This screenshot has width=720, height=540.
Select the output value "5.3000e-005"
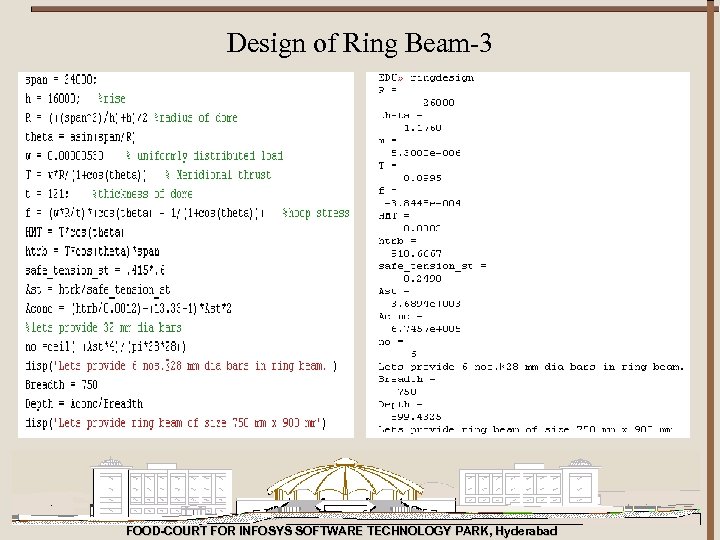pyautogui.click(x=426, y=152)
